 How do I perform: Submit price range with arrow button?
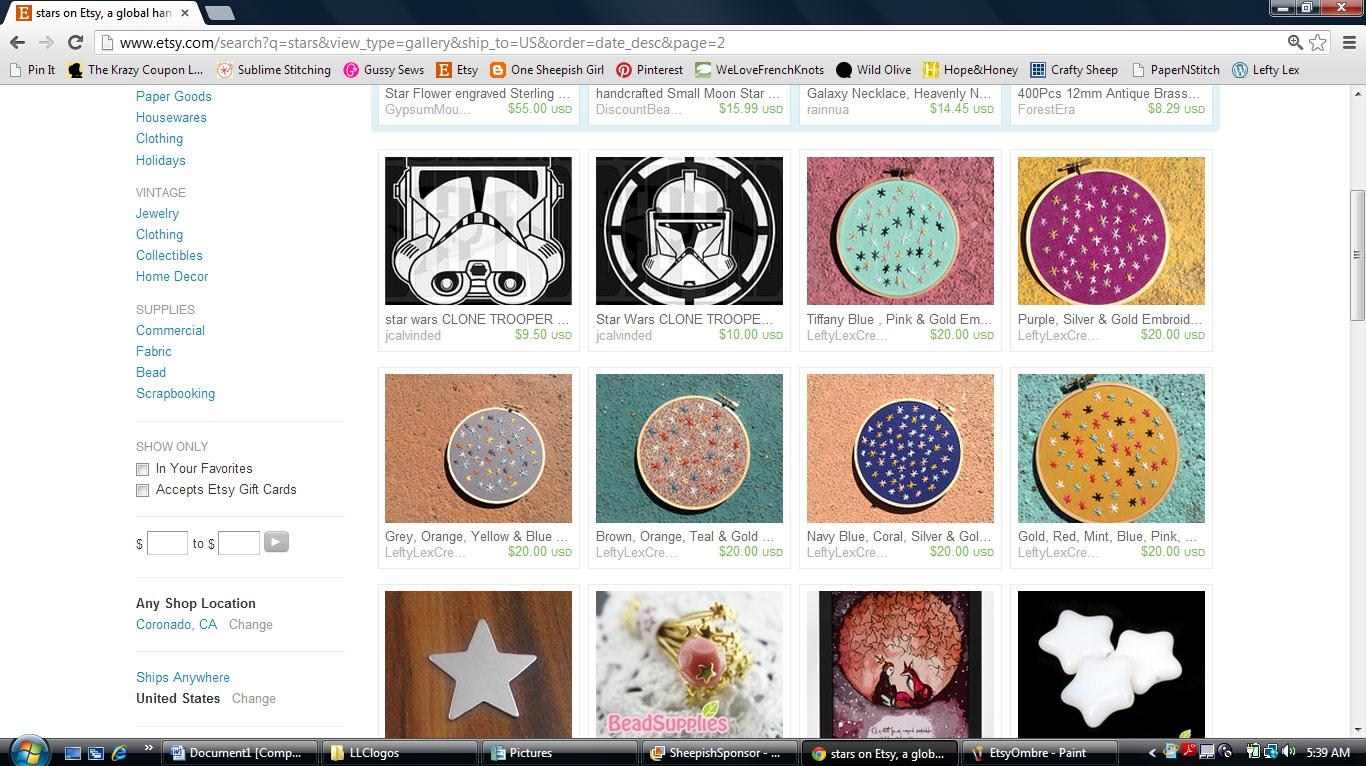pyautogui.click(x=276, y=542)
